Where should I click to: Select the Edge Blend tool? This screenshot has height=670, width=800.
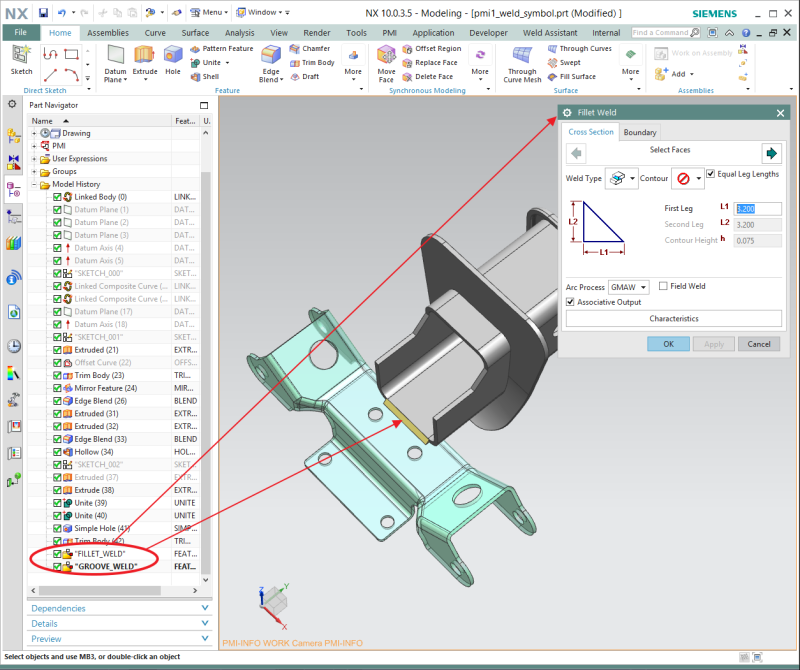271,64
